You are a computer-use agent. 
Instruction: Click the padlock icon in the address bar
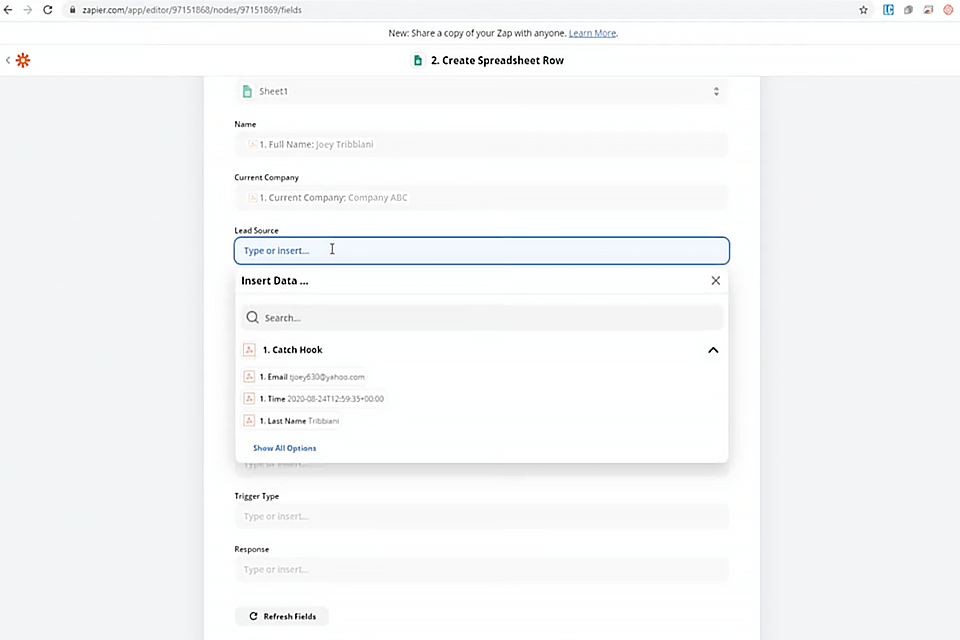tap(72, 10)
